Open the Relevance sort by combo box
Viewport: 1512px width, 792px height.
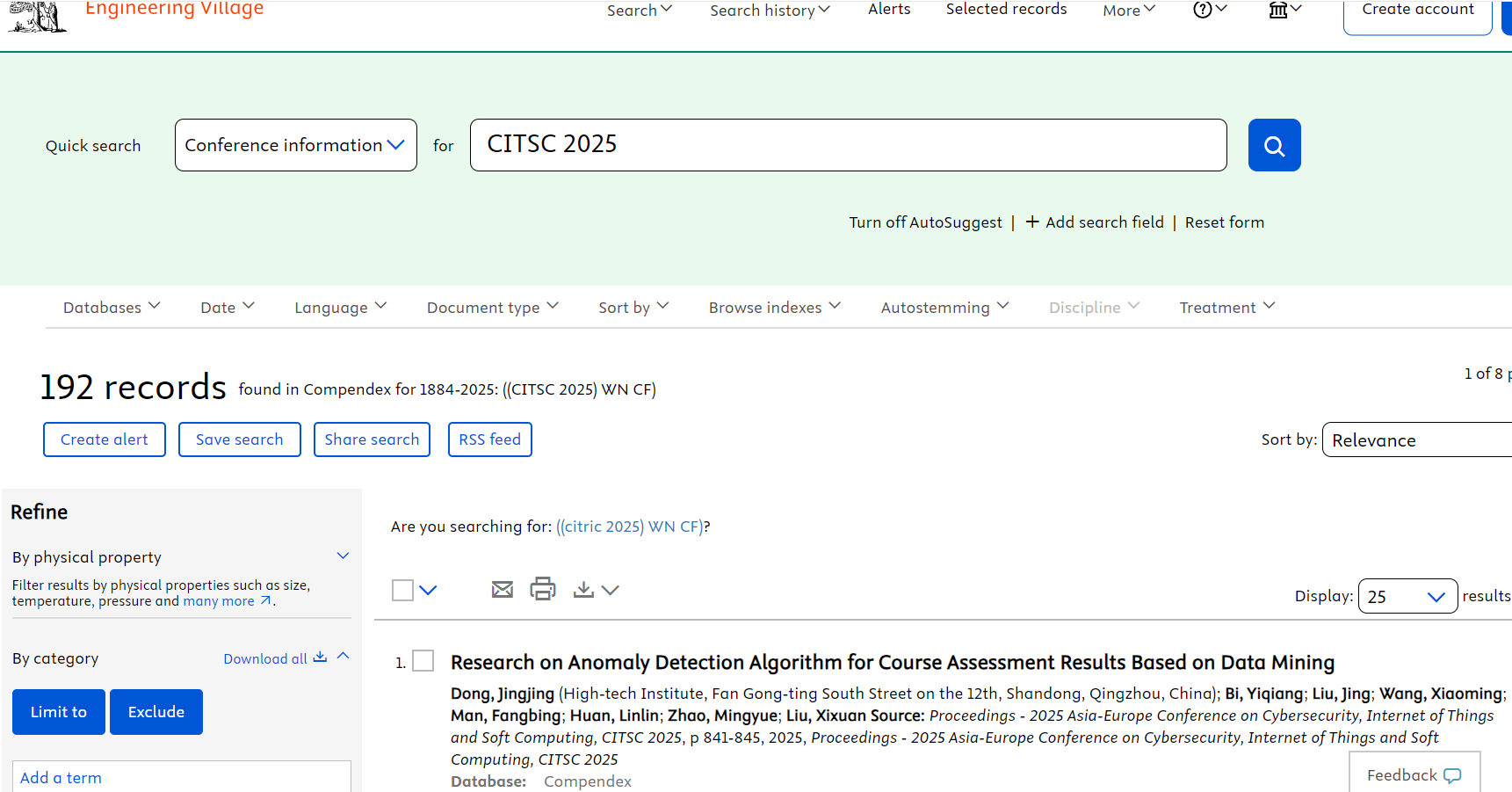click(1417, 440)
